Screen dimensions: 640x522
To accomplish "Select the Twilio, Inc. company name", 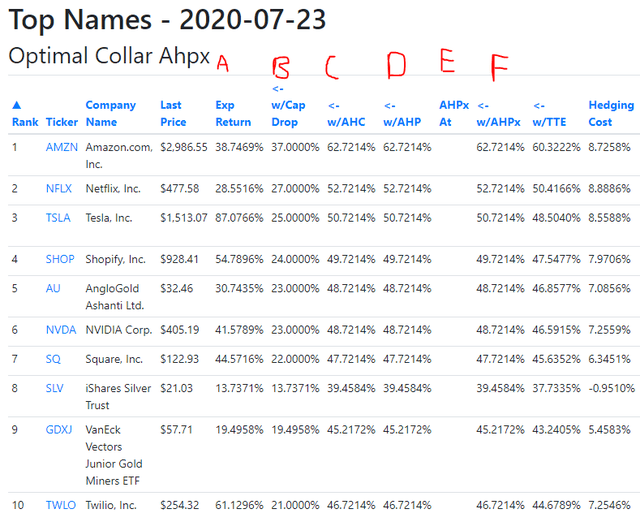I will pyautogui.click(x=111, y=505).
